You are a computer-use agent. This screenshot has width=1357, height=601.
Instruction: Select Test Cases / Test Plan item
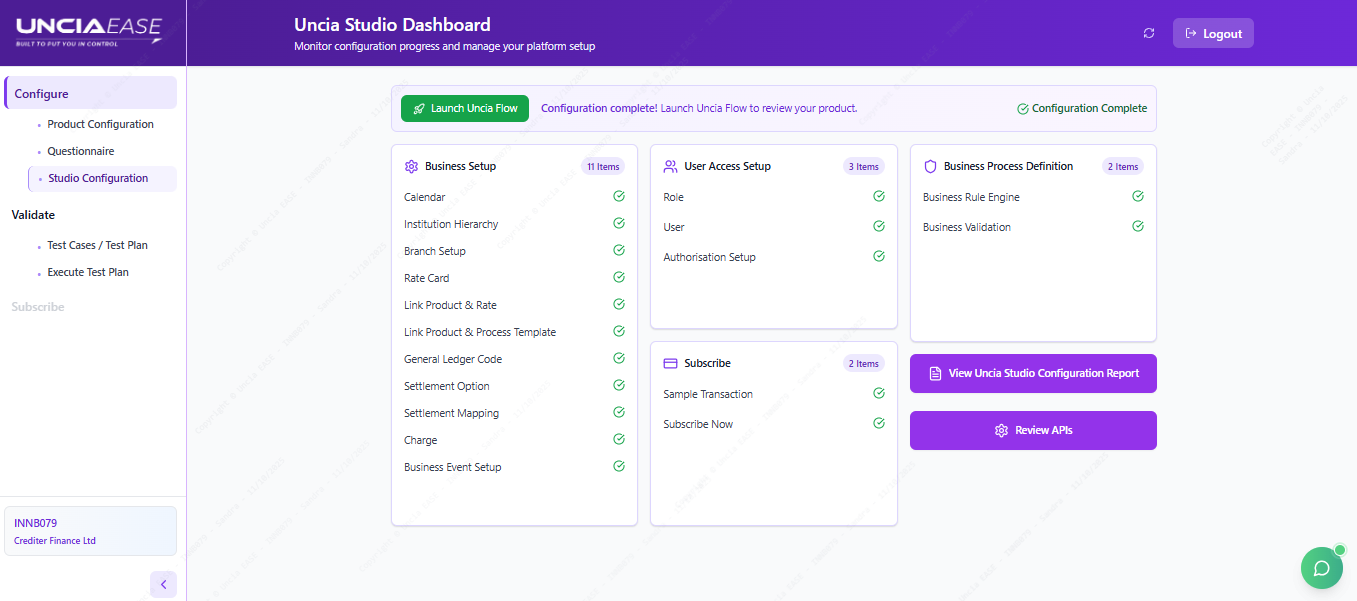point(97,245)
